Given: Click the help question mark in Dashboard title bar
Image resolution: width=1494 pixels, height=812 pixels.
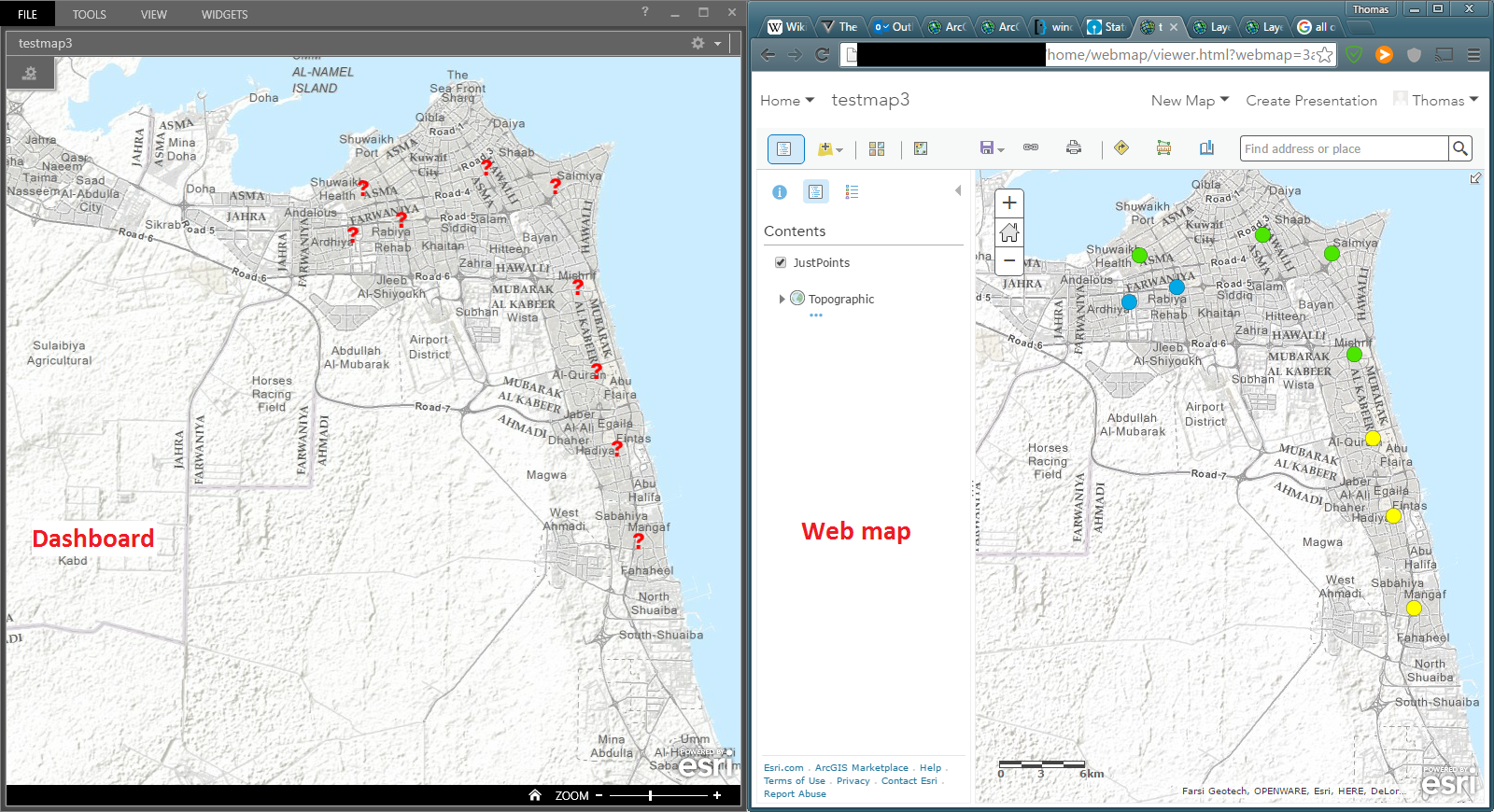Looking at the screenshot, I should [645, 12].
